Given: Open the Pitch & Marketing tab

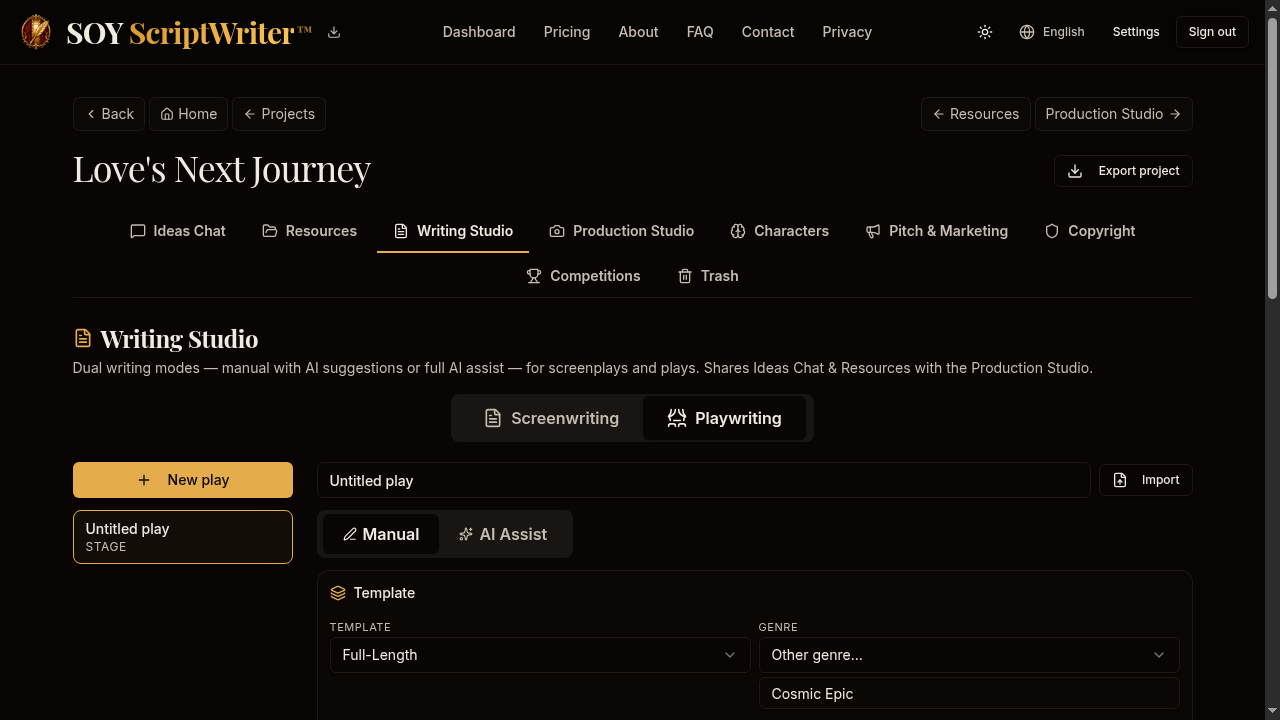Looking at the screenshot, I should [936, 231].
